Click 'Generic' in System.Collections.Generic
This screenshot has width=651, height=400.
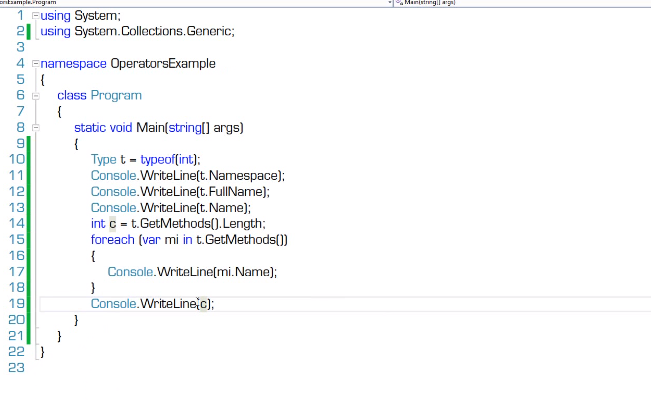click(x=208, y=31)
